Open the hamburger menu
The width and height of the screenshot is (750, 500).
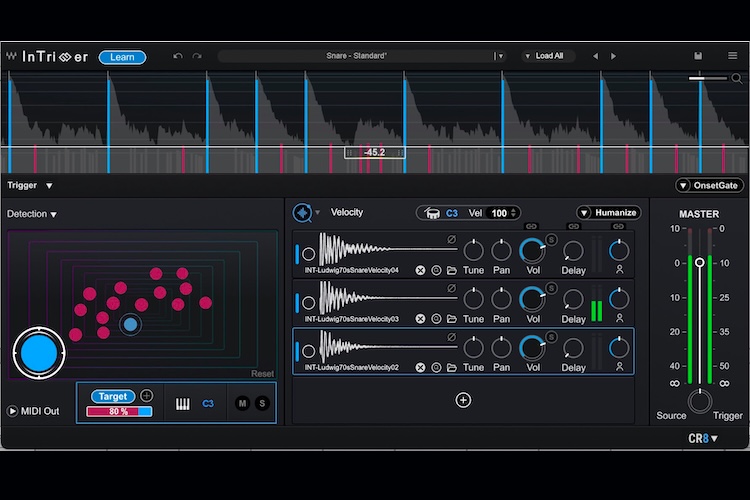[732, 56]
